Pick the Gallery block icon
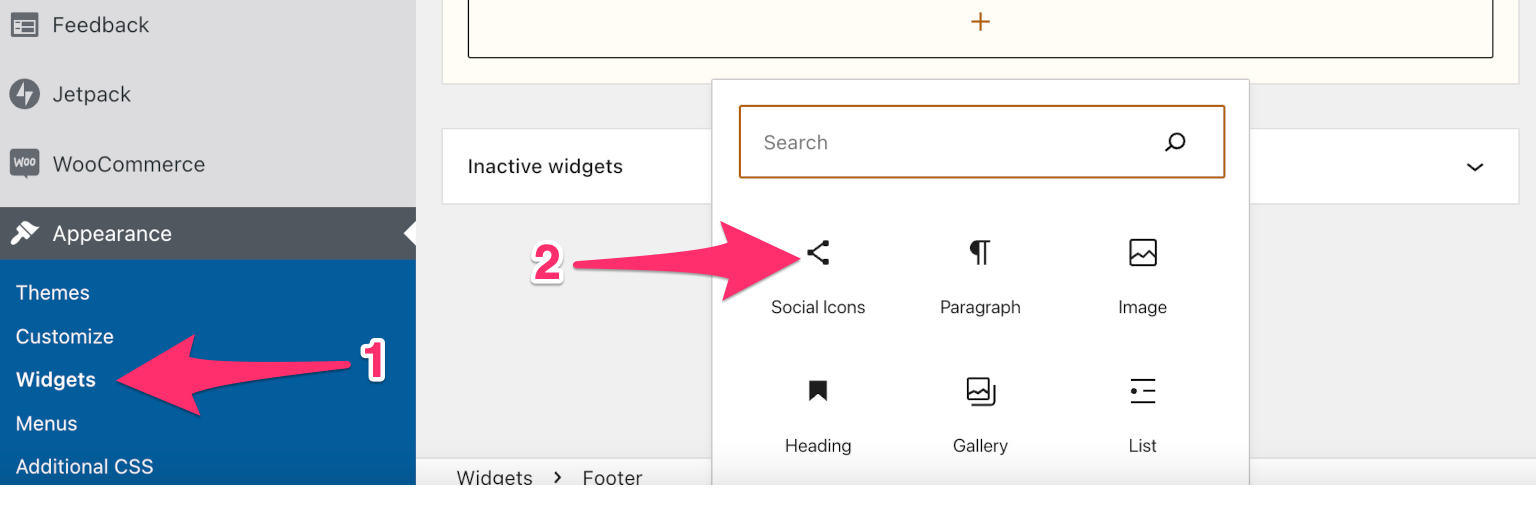The image size is (1536, 526). (980, 391)
